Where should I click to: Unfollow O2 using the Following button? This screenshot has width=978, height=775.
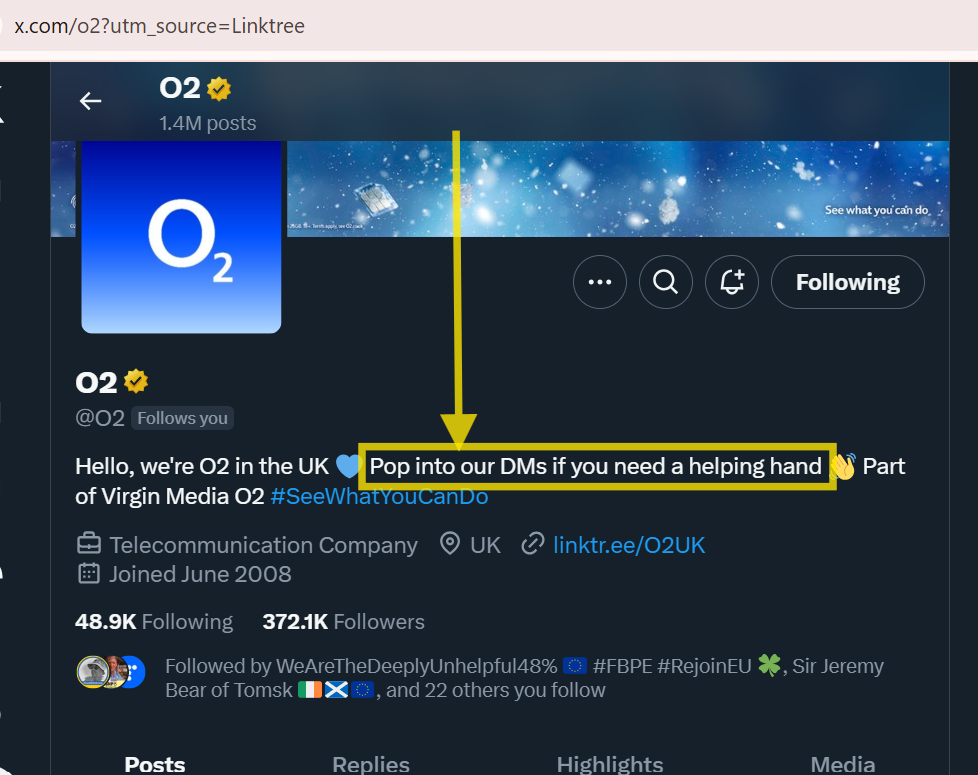click(847, 282)
